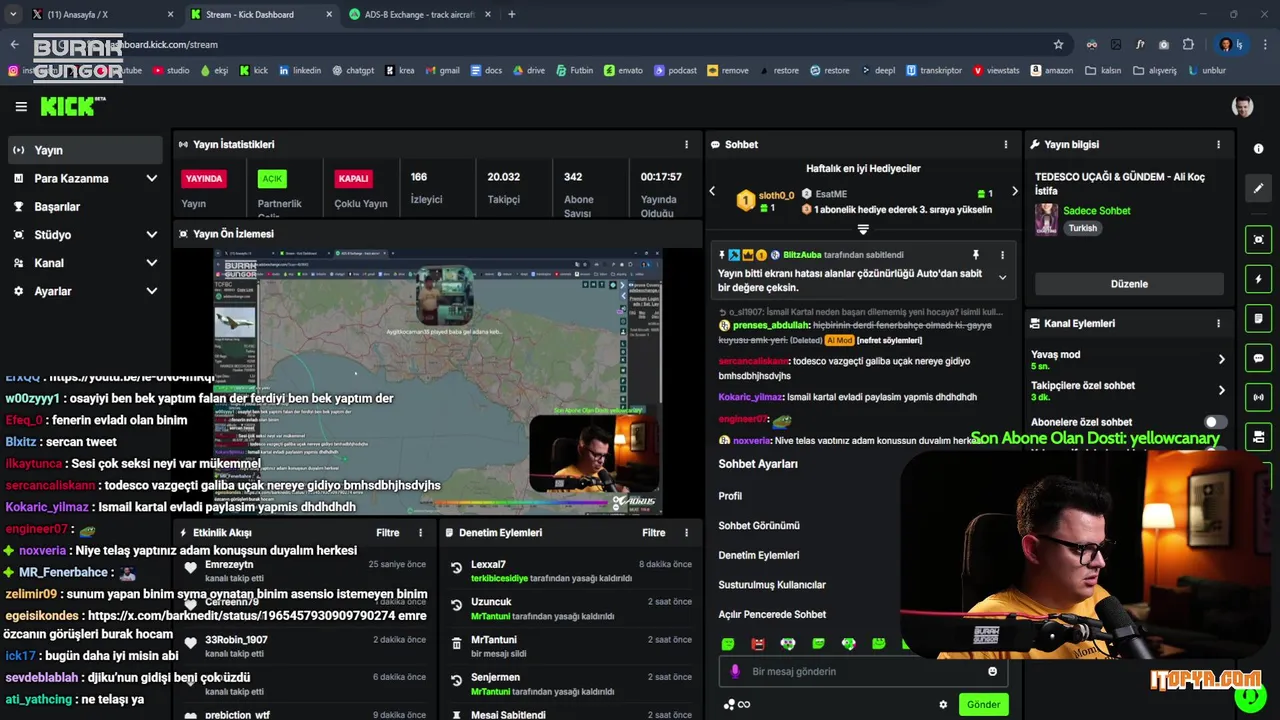
Task: Toggle Abonelere özel sohbet switch
Action: pos(1215,422)
